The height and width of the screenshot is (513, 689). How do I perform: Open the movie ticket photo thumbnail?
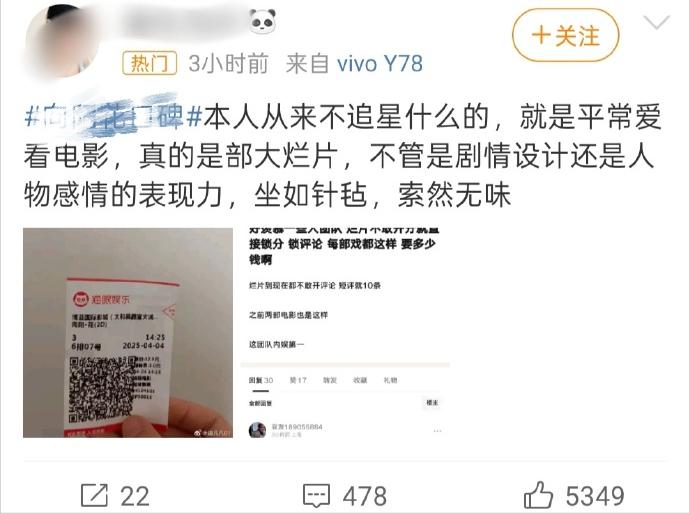tap(128, 333)
